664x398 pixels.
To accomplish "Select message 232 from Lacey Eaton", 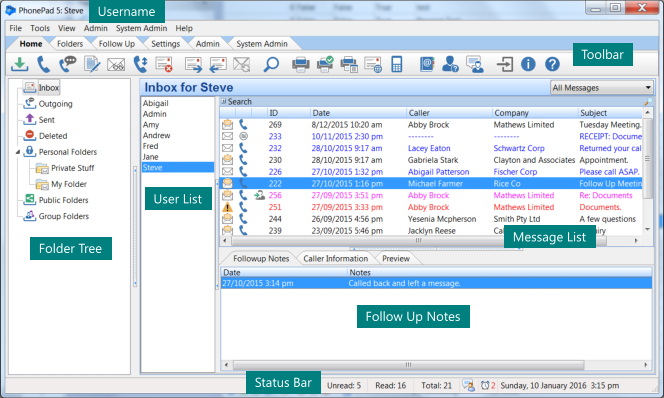I will click(431, 149).
